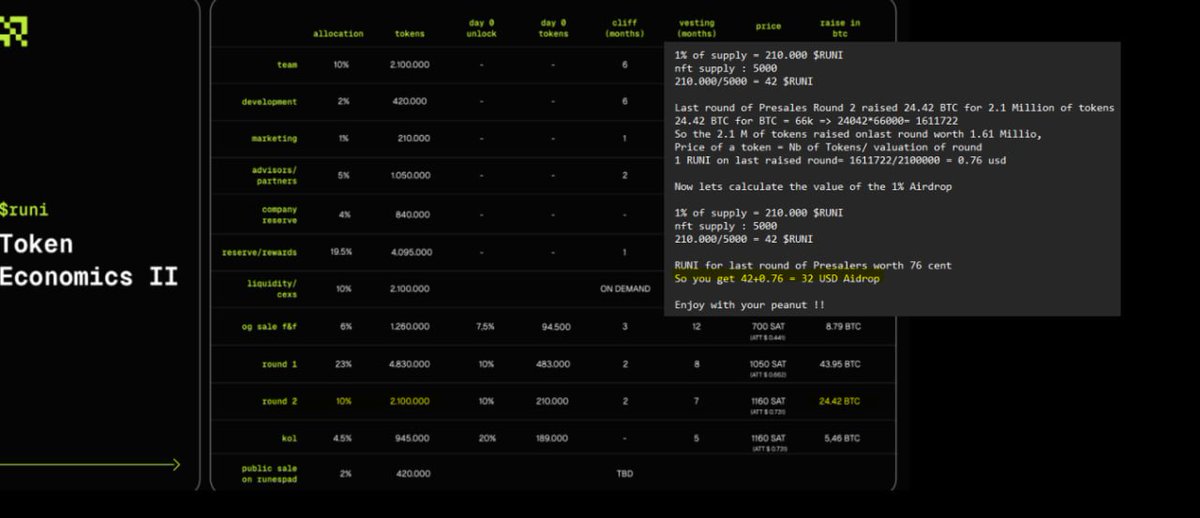Click the 1.050.000 tokens value for advisors/partners
Image resolution: width=1200 pixels, height=518 pixels.
[410, 176]
